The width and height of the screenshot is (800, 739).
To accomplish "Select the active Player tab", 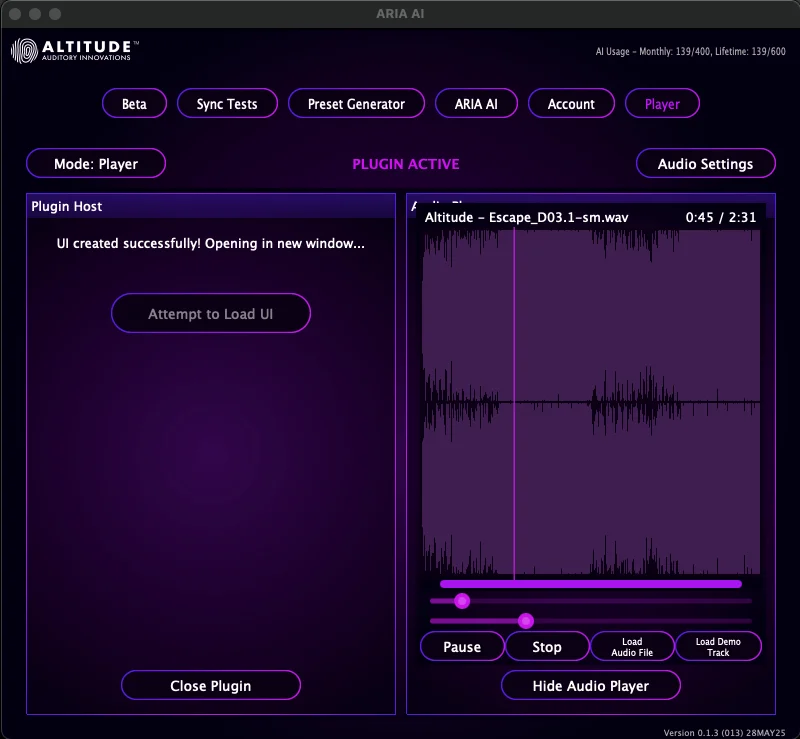I will 662,103.
